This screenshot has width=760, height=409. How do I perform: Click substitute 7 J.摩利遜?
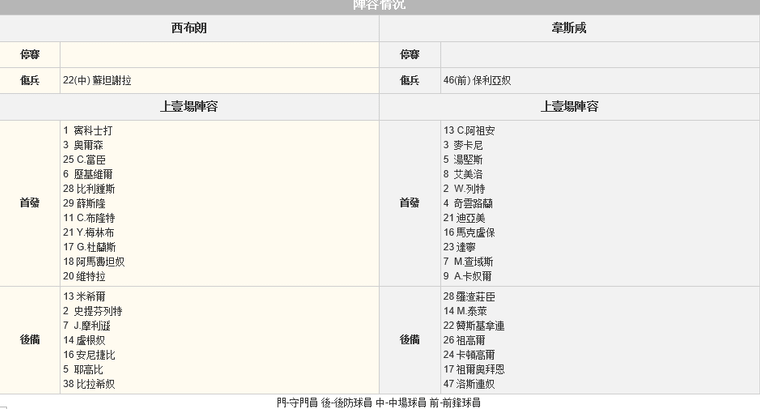[87, 326]
